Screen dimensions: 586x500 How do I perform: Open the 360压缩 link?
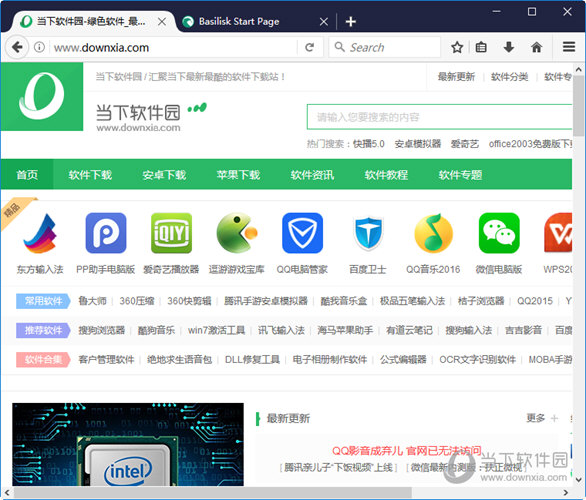137,301
